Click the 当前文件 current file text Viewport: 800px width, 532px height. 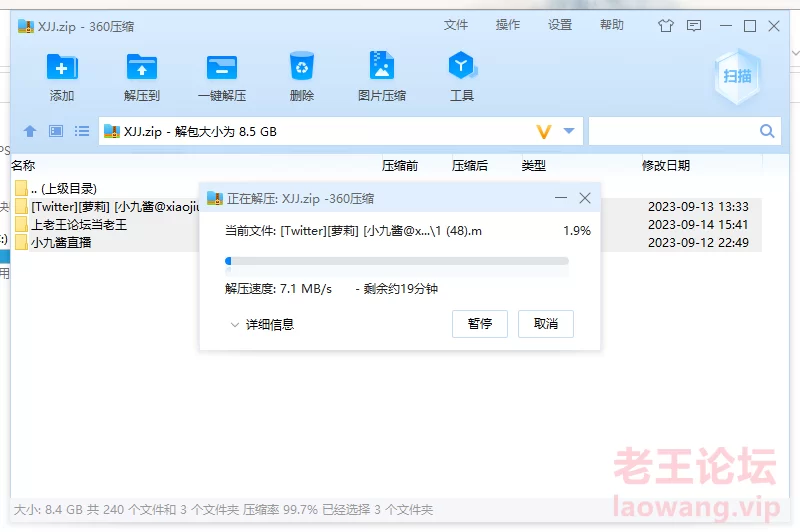353,231
